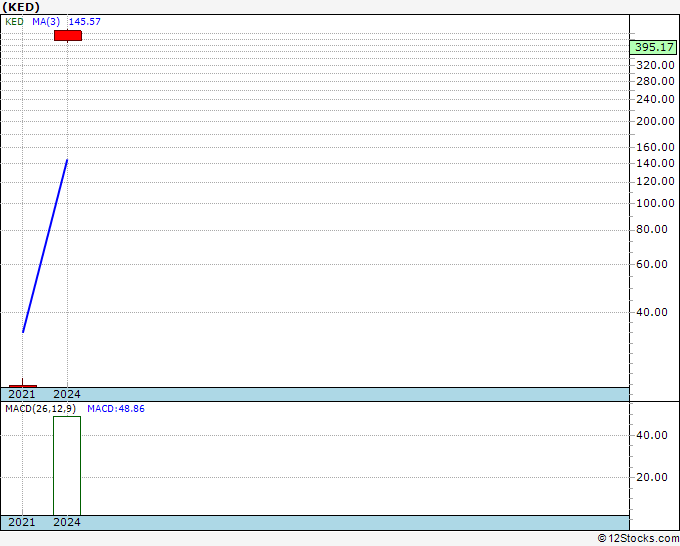Click the 320.00 price axis label
680x546 pixels.
[655, 65]
